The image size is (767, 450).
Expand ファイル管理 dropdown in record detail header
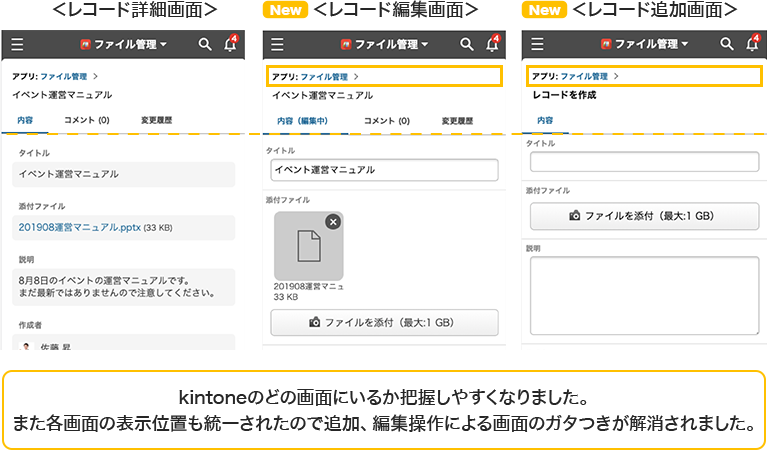124,45
